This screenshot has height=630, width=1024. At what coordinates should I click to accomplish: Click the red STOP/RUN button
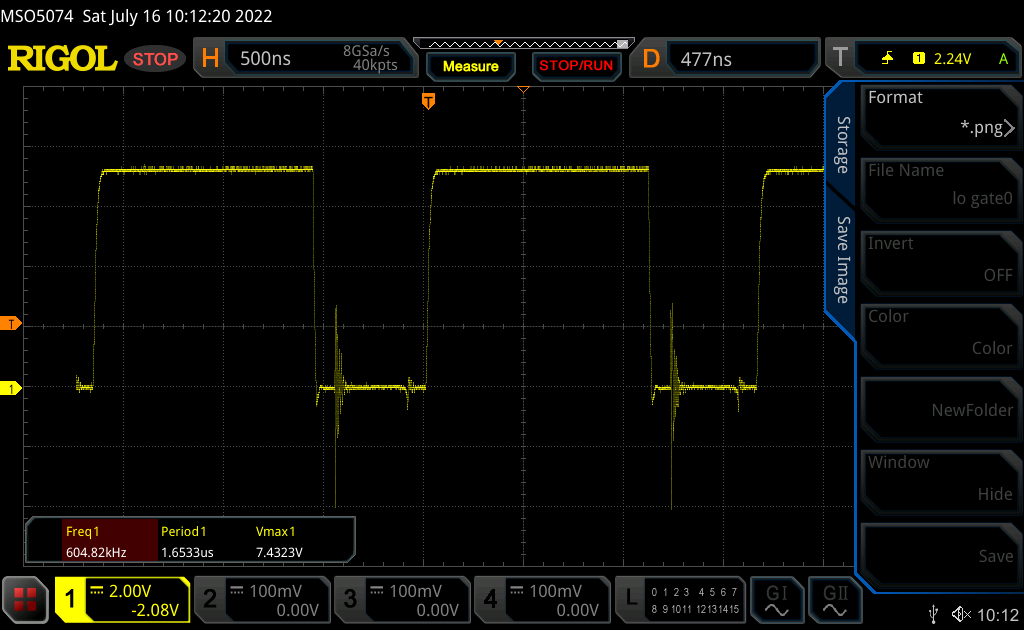575,66
